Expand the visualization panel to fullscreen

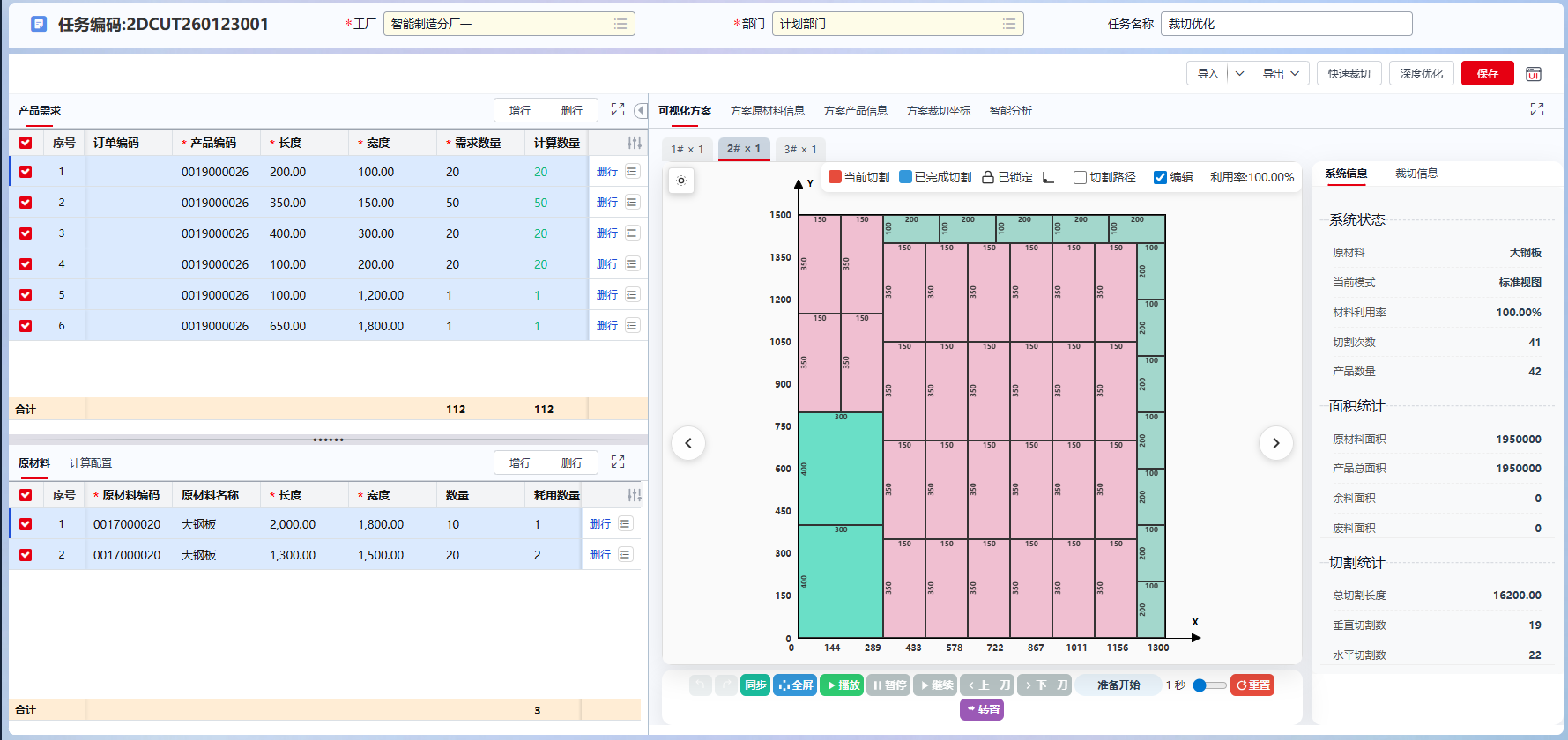point(1537,109)
